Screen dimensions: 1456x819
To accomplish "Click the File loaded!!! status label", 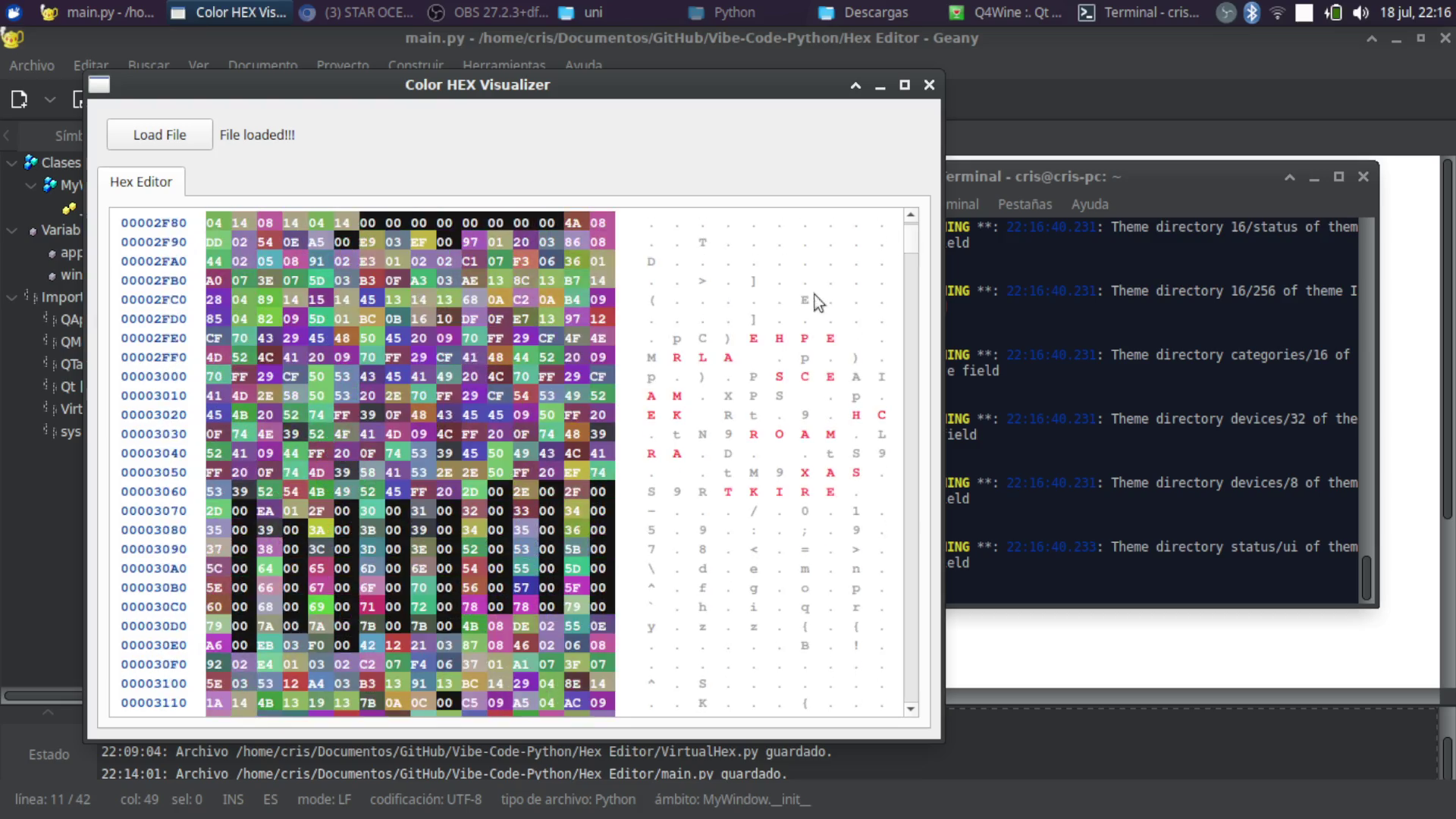I will [257, 134].
